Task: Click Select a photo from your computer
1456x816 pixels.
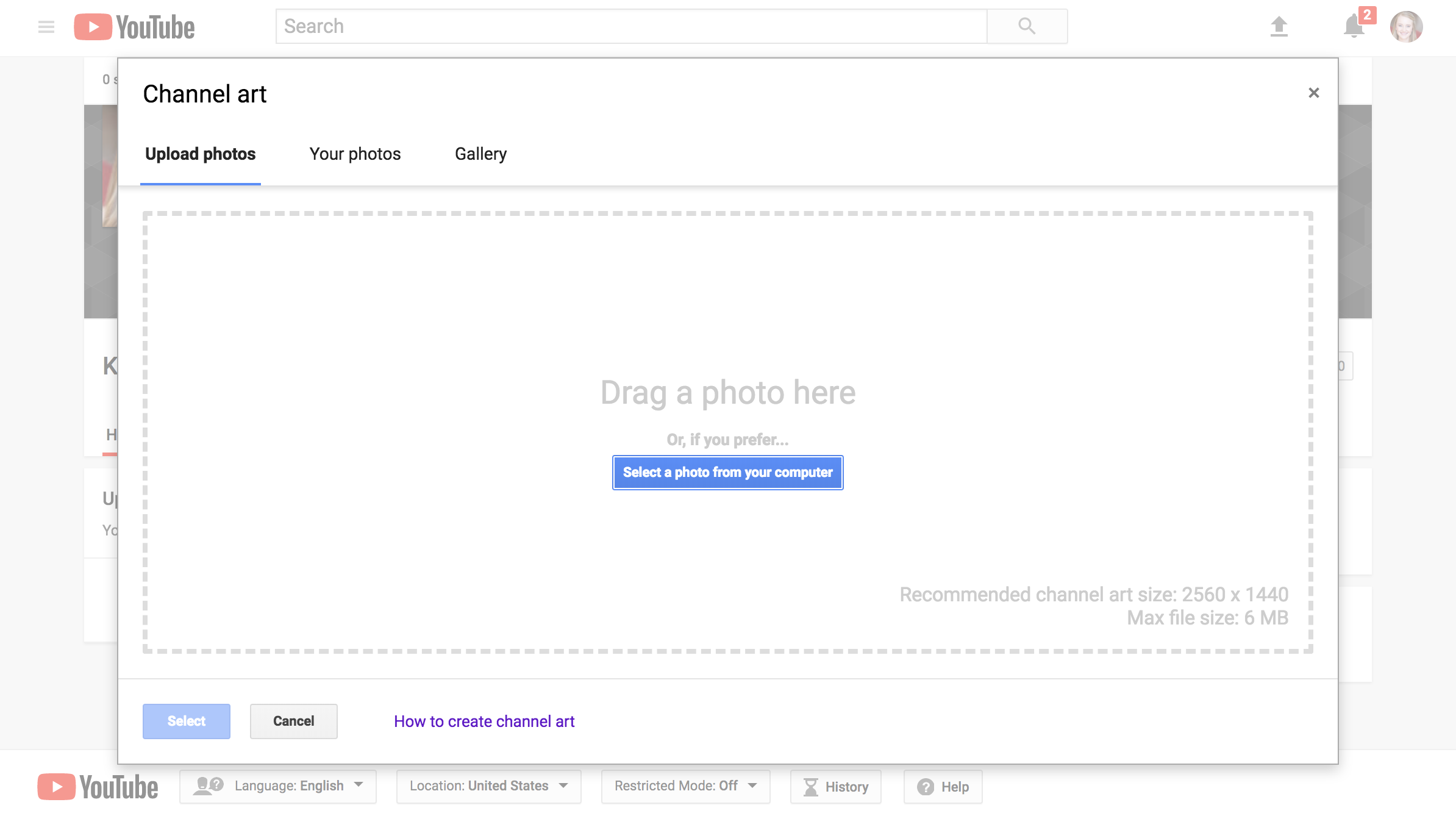Action: [727, 473]
